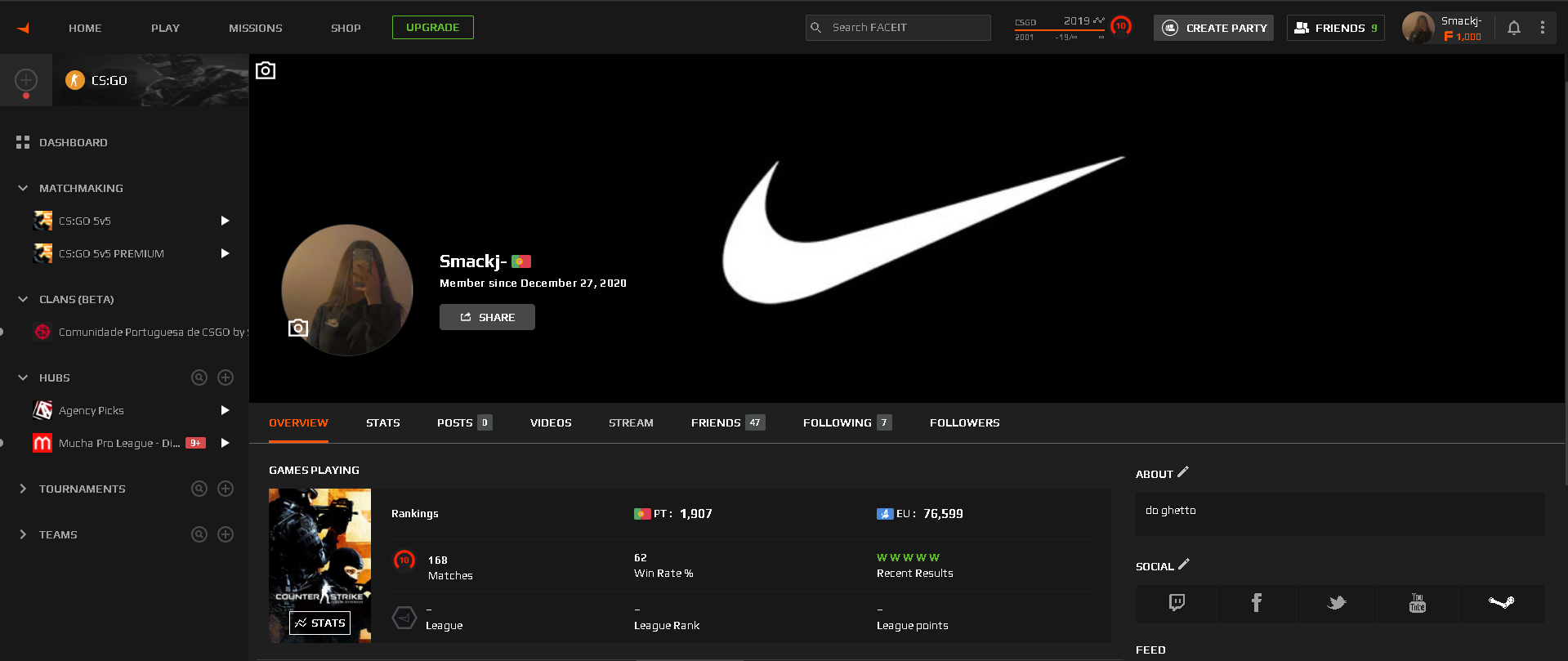Click the green Upgrade button
The image size is (1568, 661).
pos(433,27)
